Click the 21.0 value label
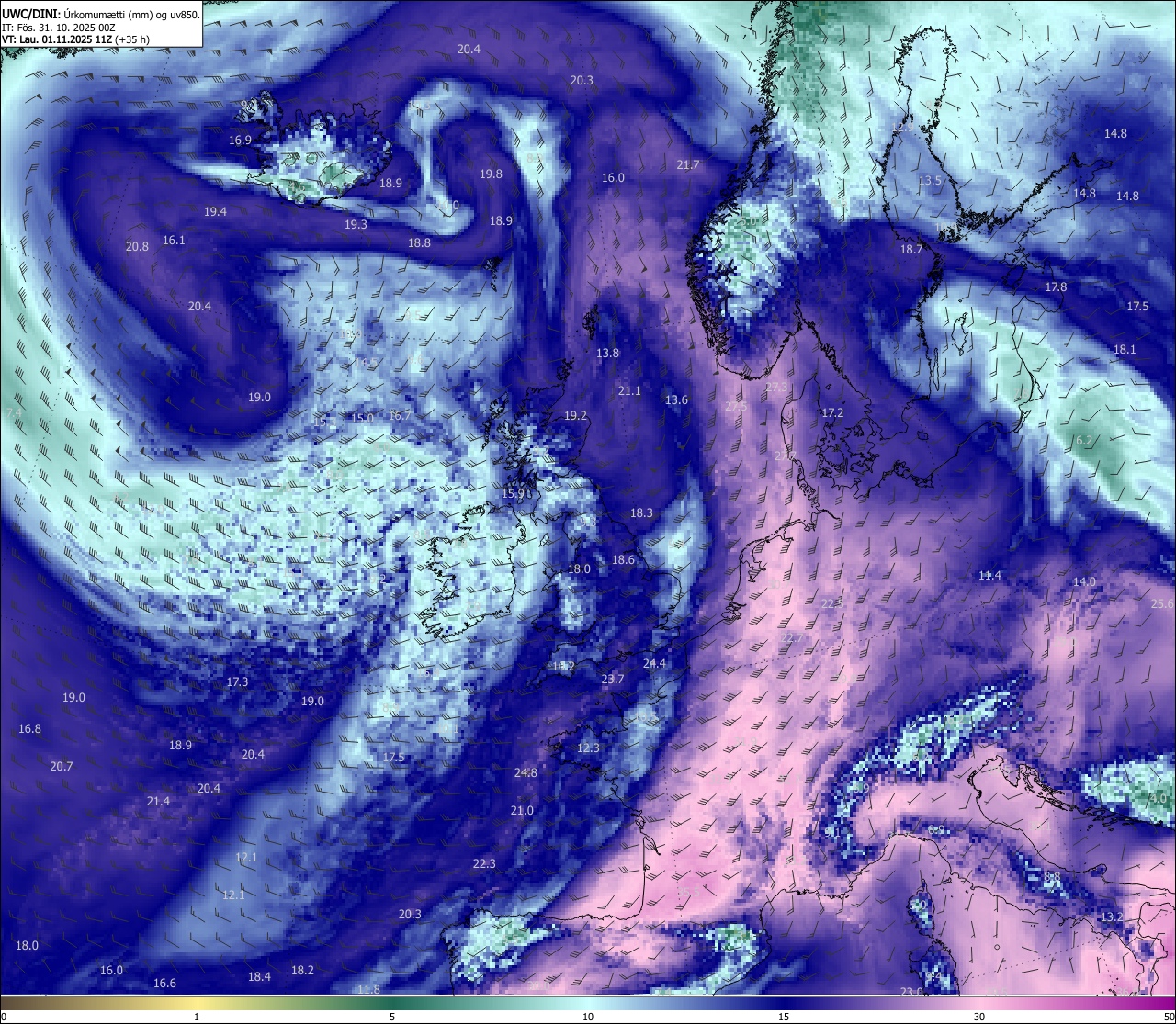1176x1024 pixels. click(522, 811)
